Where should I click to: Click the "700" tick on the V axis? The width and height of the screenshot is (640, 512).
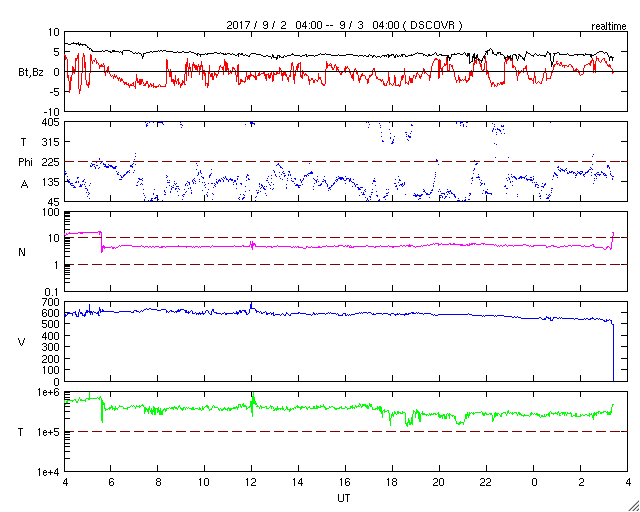point(51,302)
